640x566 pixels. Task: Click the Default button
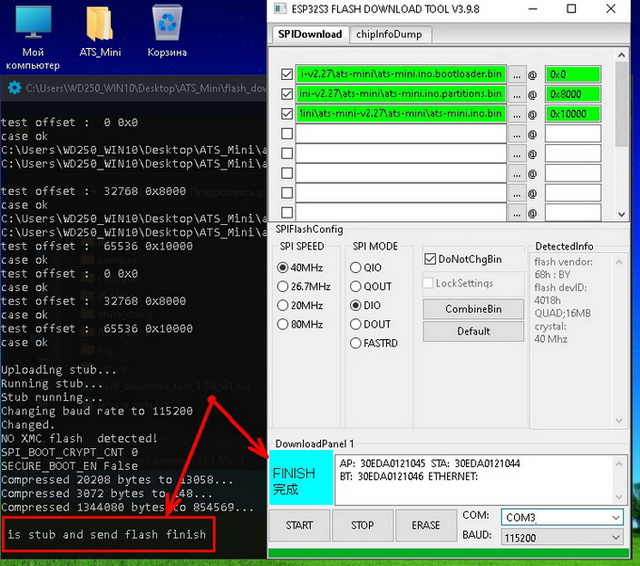473,331
